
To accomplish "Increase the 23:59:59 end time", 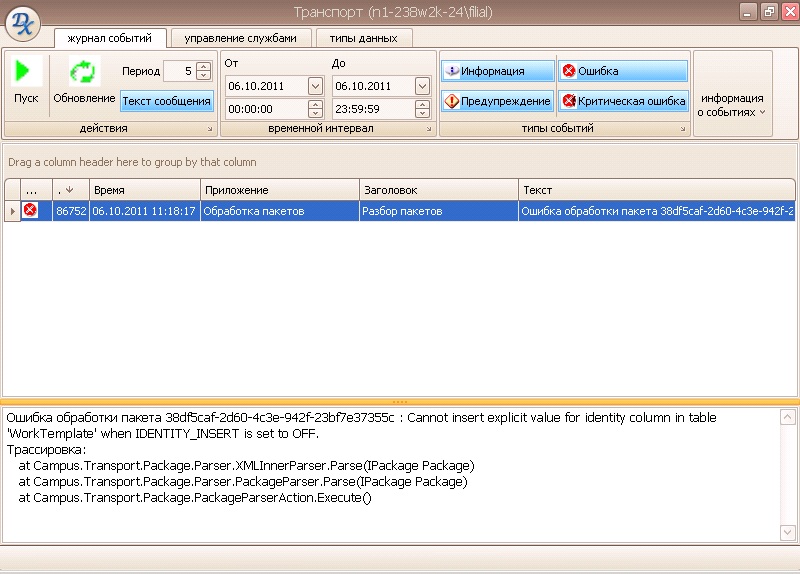I will 422,104.
